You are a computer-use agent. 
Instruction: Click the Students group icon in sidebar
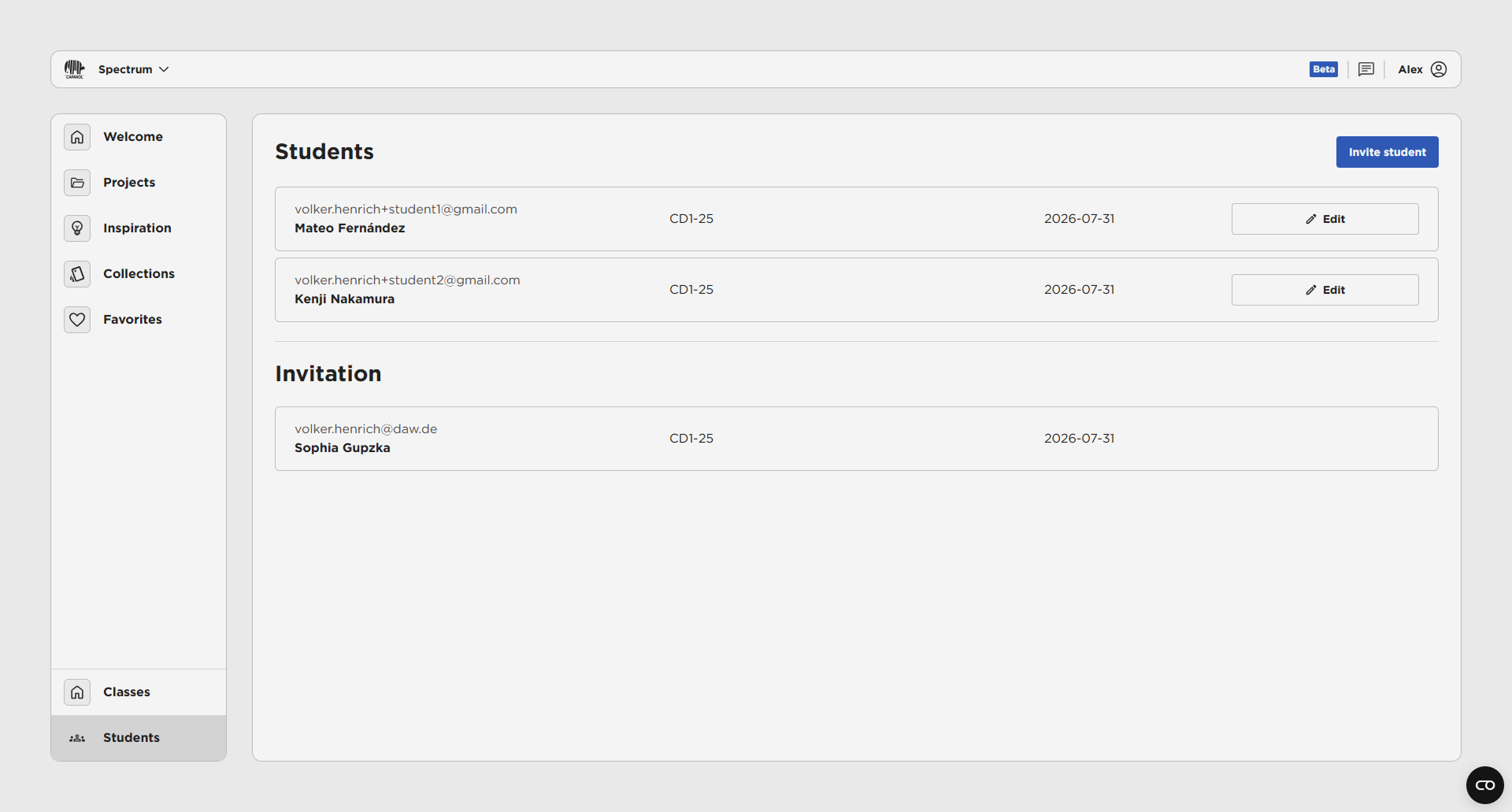pyautogui.click(x=77, y=738)
